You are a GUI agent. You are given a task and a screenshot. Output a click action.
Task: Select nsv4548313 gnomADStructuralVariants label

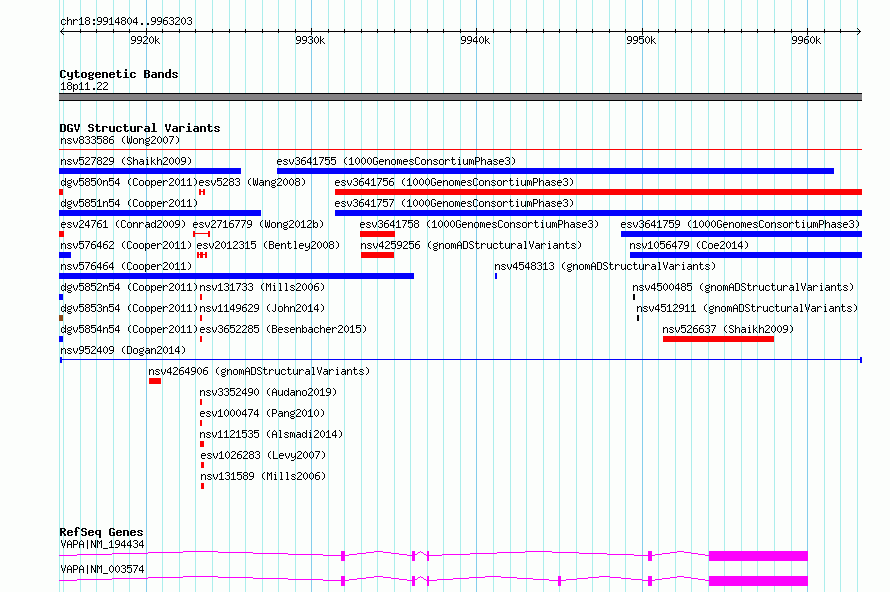(x=605, y=266)
